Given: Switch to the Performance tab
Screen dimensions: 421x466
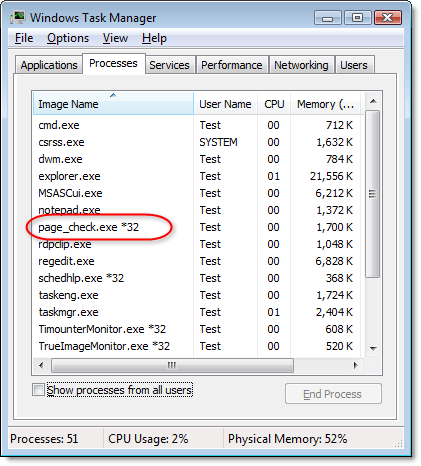Looking at the screenshot, I should pyautogui.click(x=232, y=65).
